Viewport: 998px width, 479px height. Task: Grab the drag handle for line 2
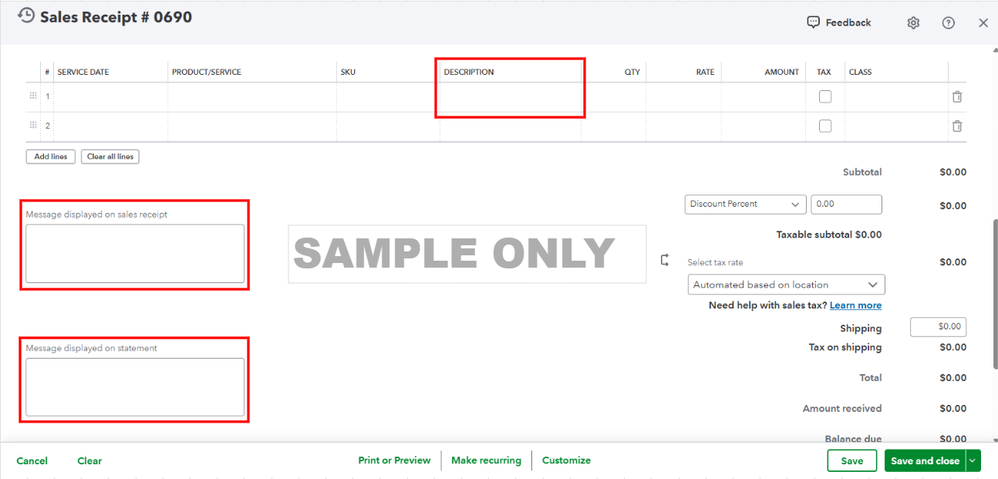click(x=33, y=125)
